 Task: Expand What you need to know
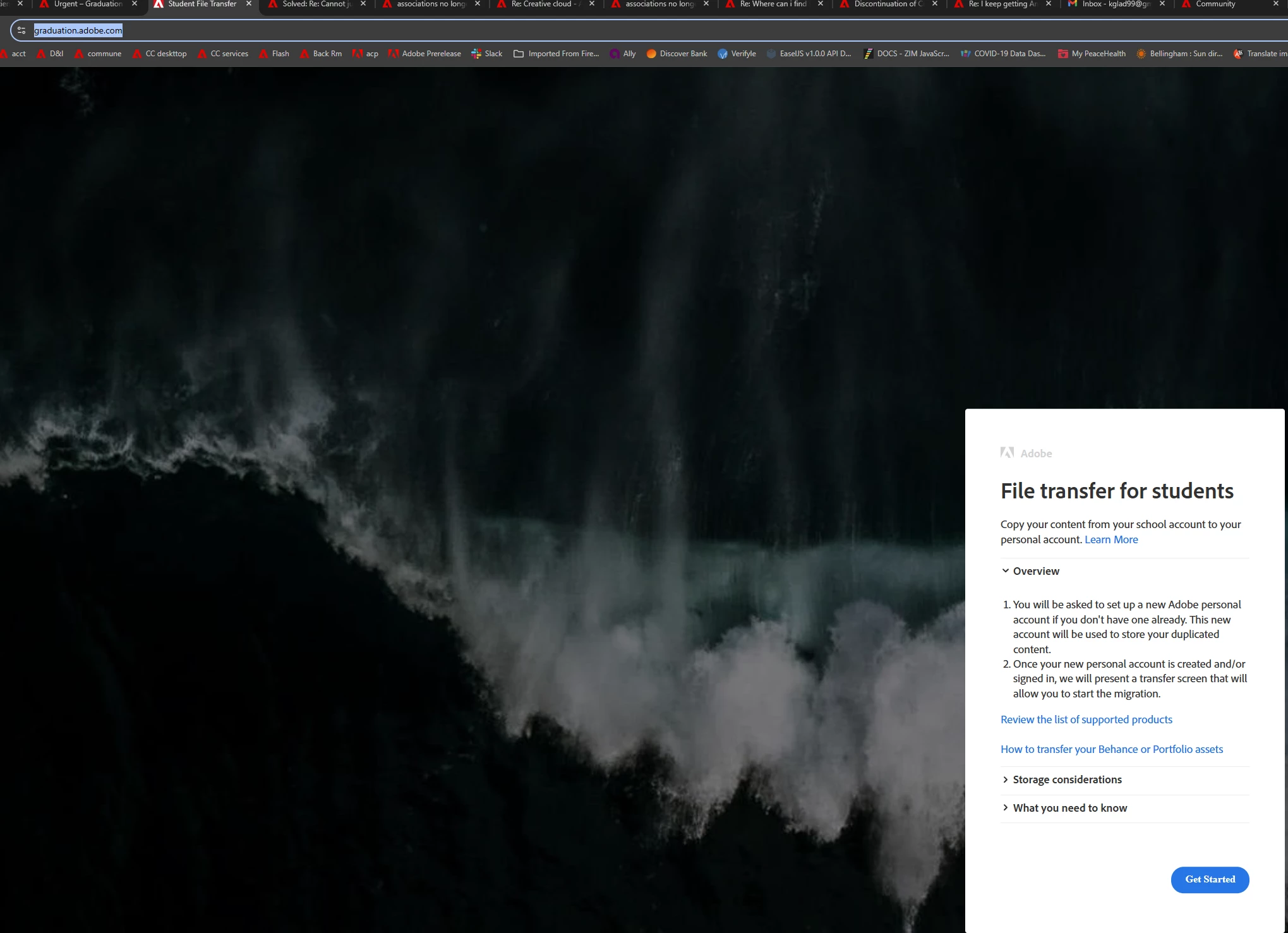point(1069,808)
